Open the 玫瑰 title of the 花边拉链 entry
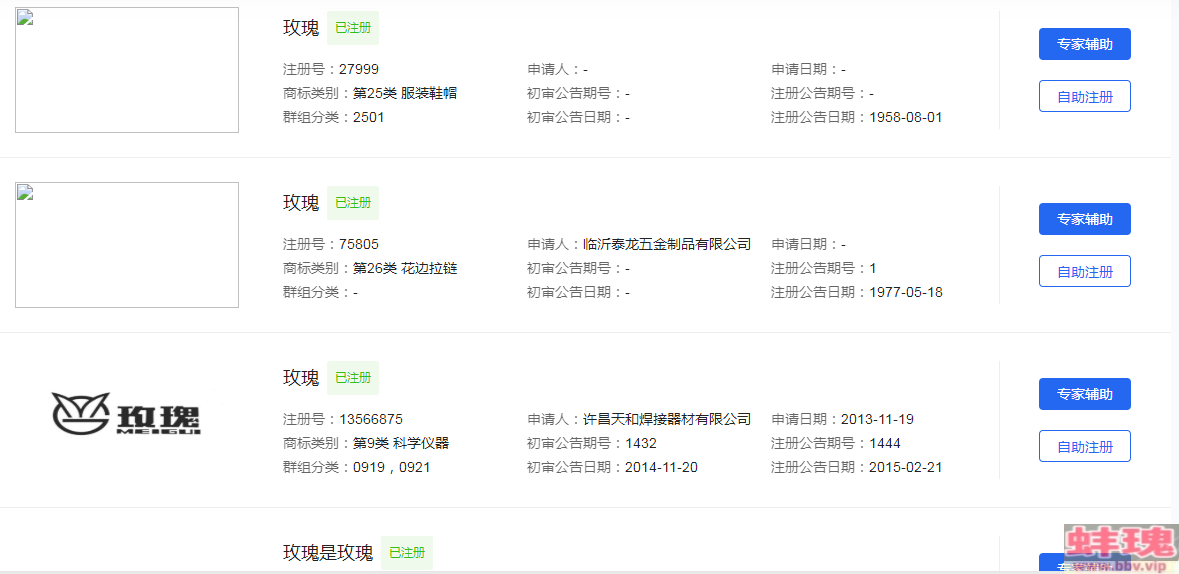The height and width of the screenshot is (574, 1179). tap(301, 203)
